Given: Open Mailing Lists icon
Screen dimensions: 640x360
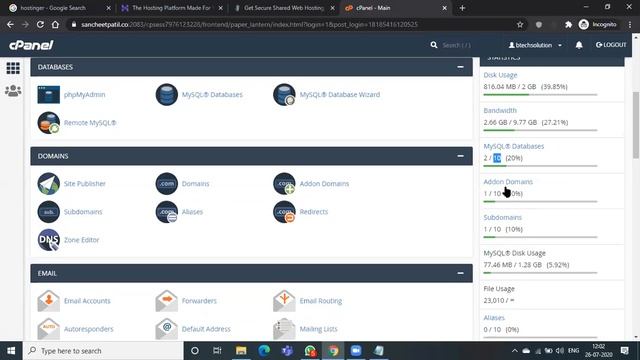Looking at the screenshot, I should pos(284,329).
